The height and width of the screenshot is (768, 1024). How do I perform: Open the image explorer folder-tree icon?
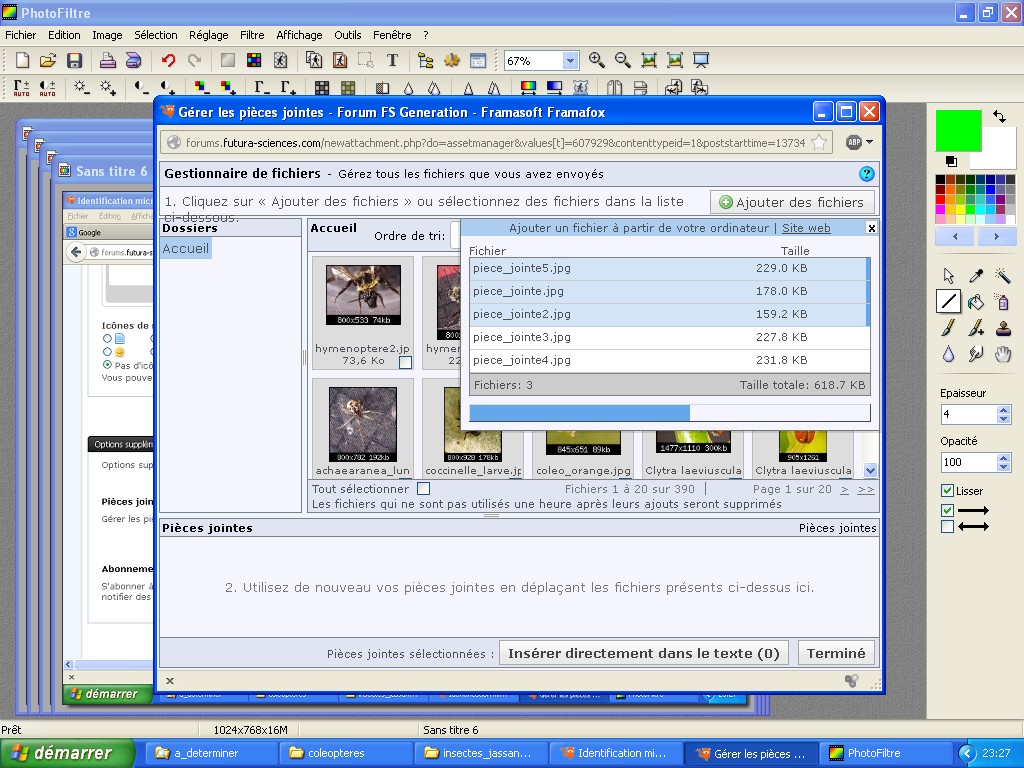(x=426, y=61)
